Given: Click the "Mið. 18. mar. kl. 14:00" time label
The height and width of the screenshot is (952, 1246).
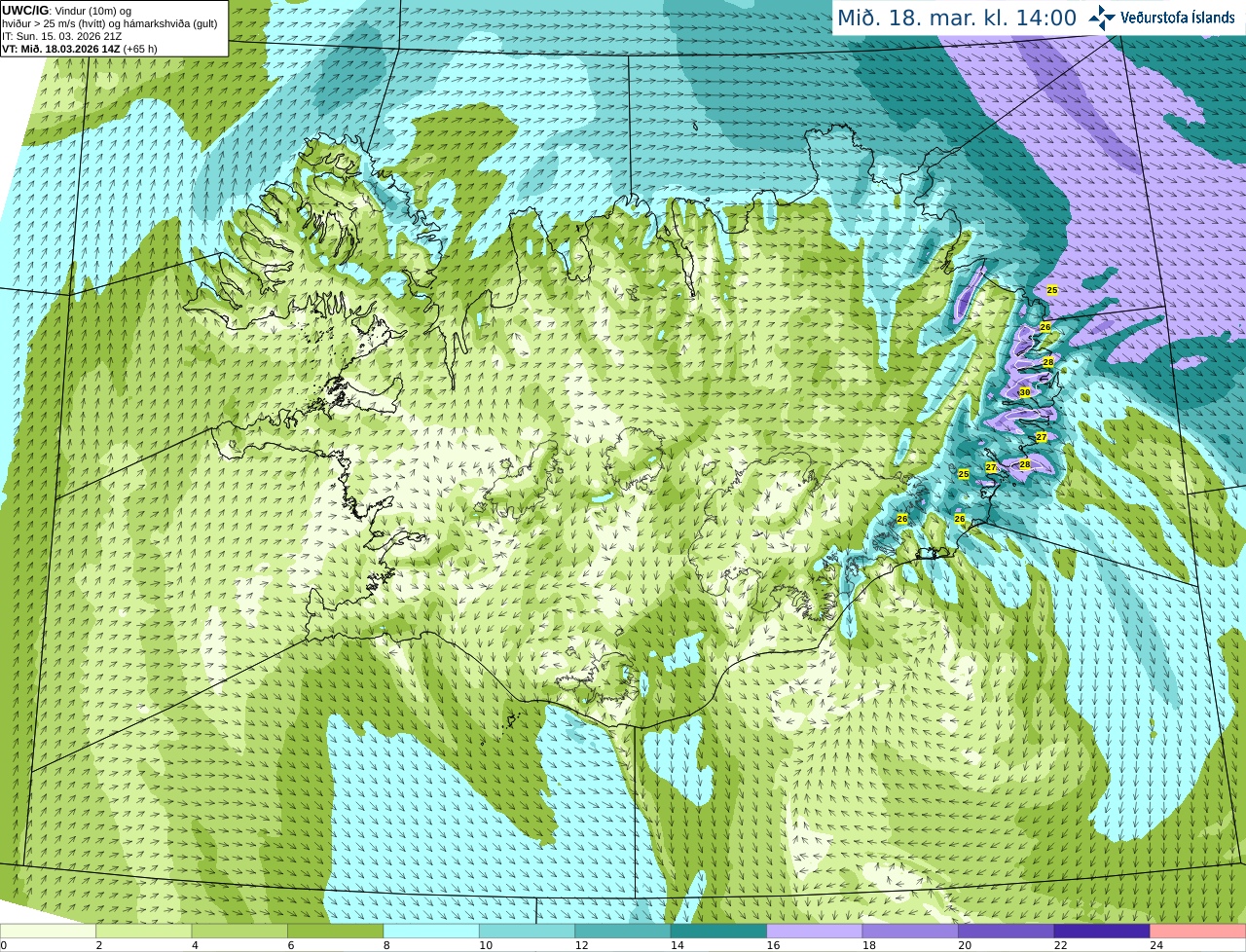Looking at the screenshot, I should [x=957, y=18].
